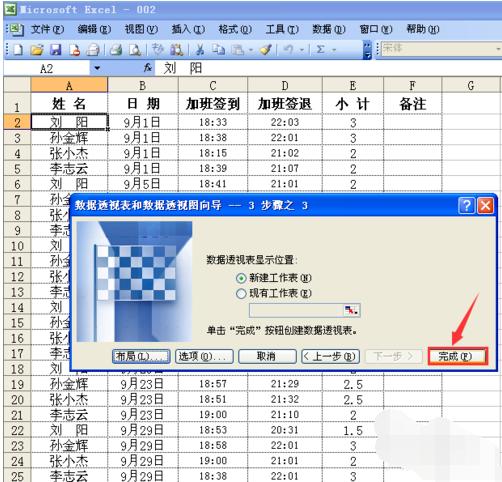
Task: Click the Spelling check icon
Action: point(158,50)
